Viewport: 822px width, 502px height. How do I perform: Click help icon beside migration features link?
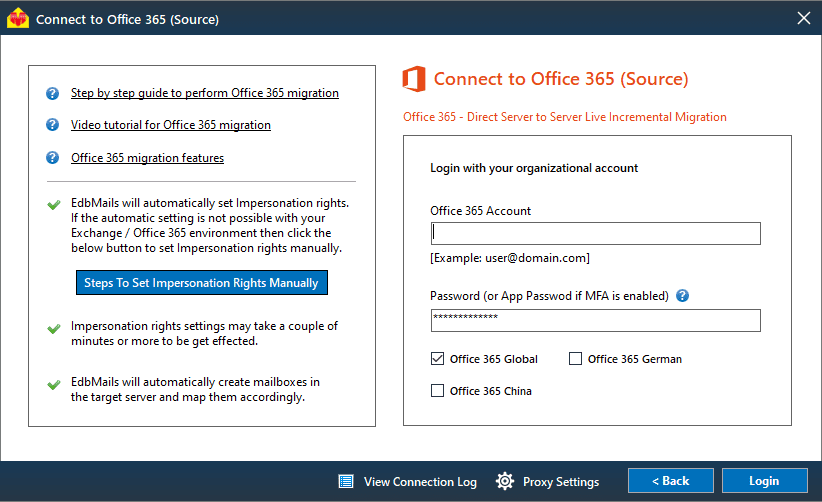coord(52,158)
